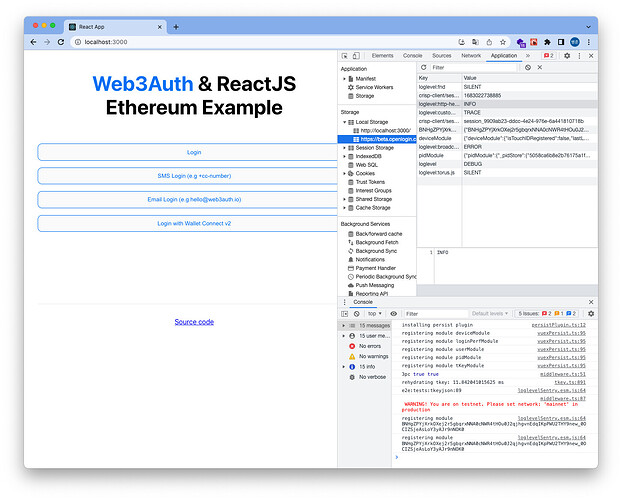Select the Console drawer tab
622x500 pixels.
point(363,302)
